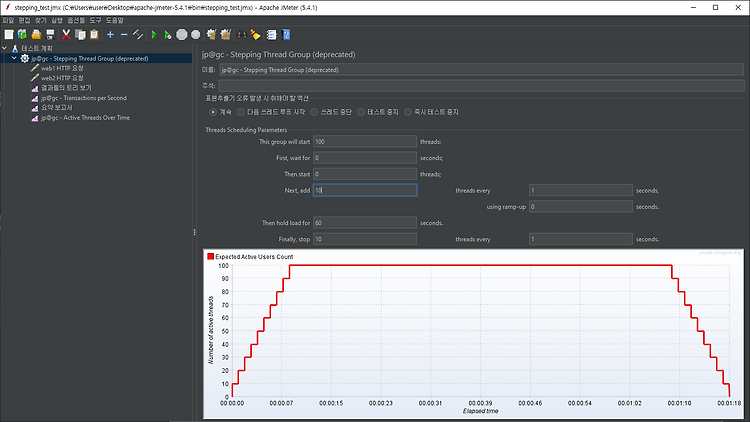Screen dimensions: 750x422
Task: Open the Function Helper dialog icon
Action: 271,34
